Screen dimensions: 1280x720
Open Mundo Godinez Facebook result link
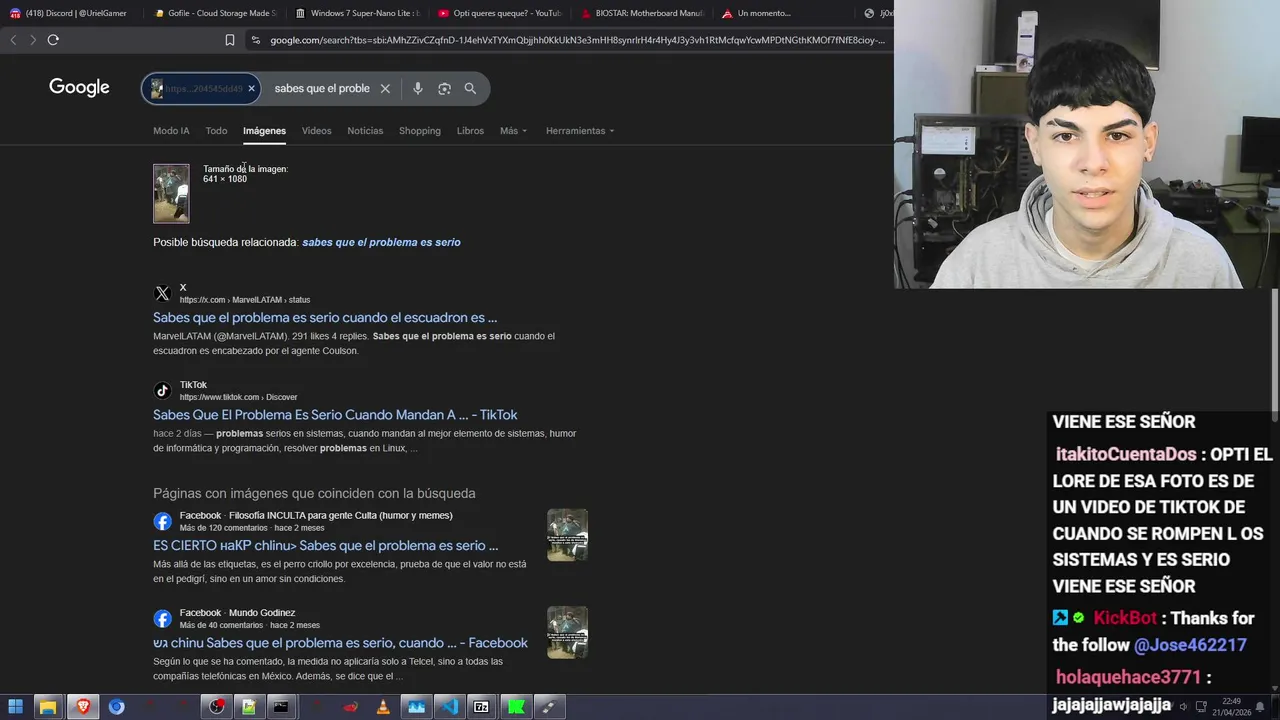(x=340, y=643)
